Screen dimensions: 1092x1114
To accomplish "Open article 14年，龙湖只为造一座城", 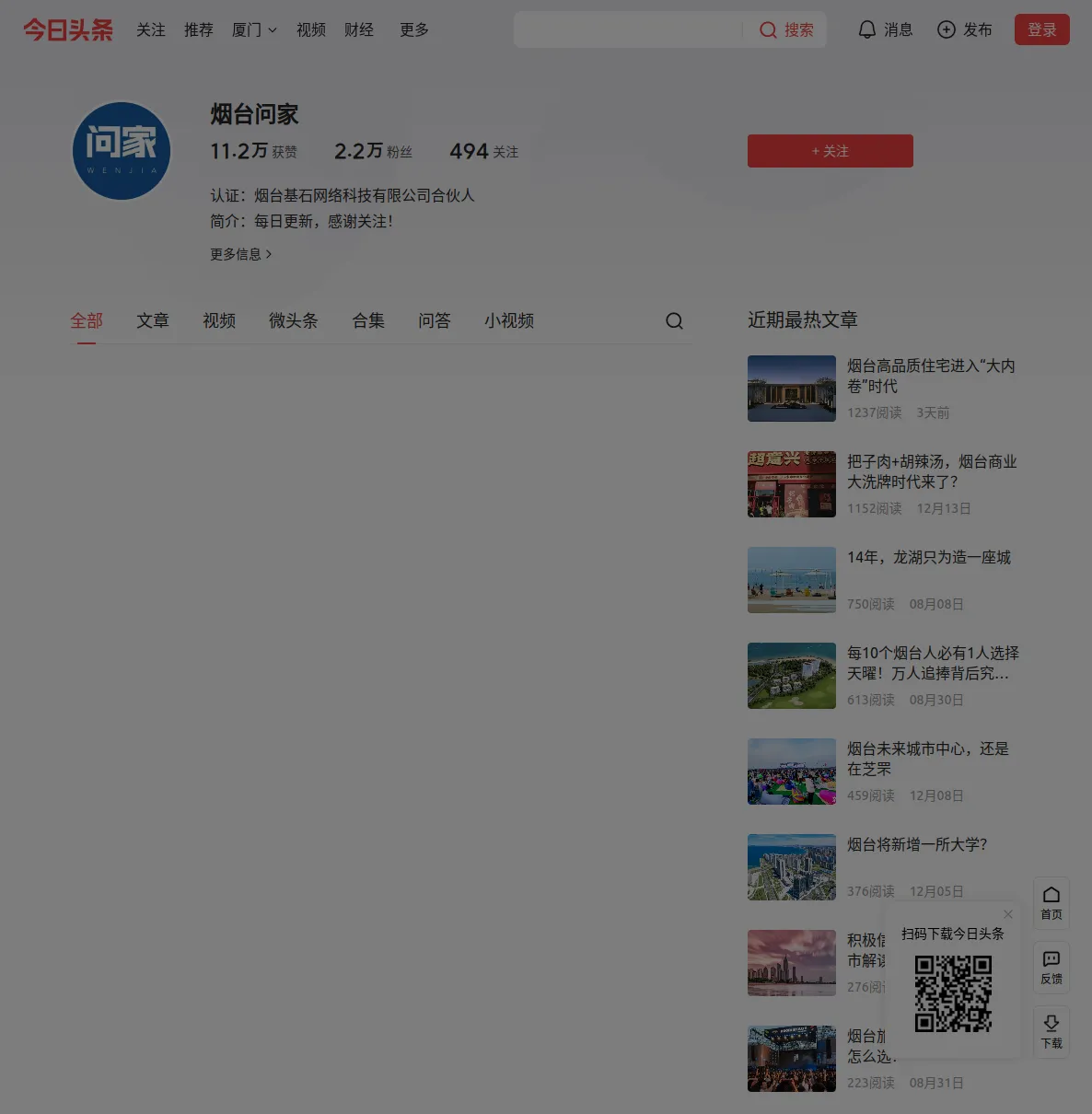I will coord(929,557).
